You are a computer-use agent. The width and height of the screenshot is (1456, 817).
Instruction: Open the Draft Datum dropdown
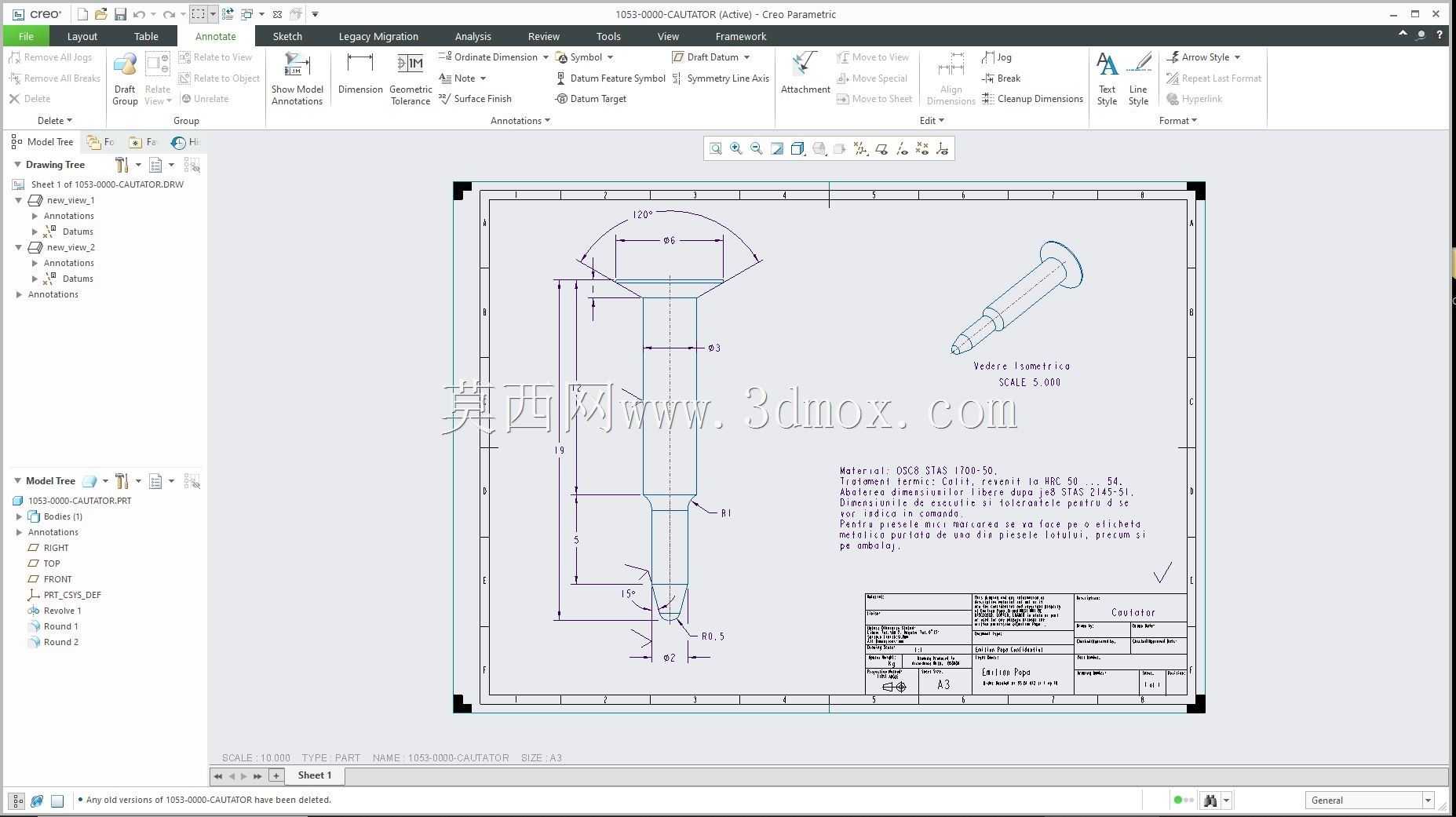tap(746, 57)
